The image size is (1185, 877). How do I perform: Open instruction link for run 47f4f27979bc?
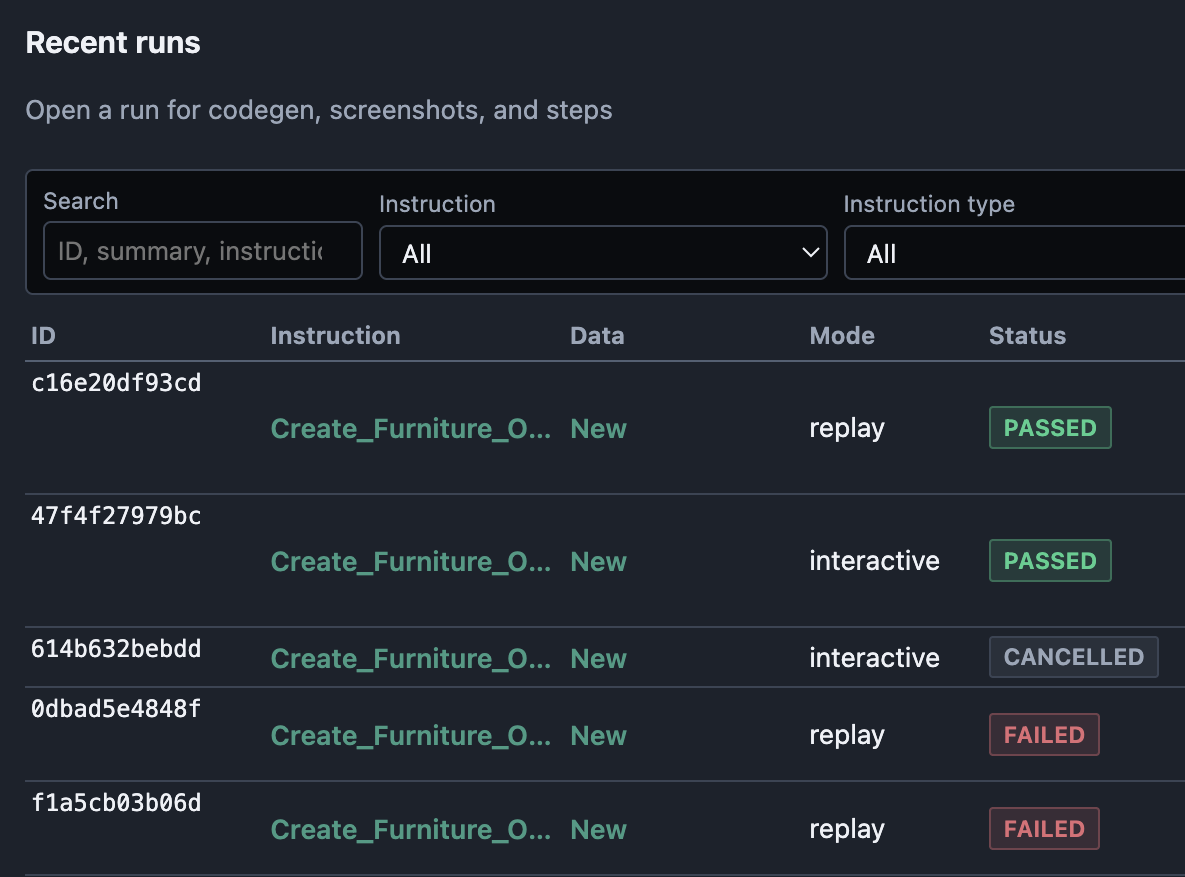[x=410, y=562]
